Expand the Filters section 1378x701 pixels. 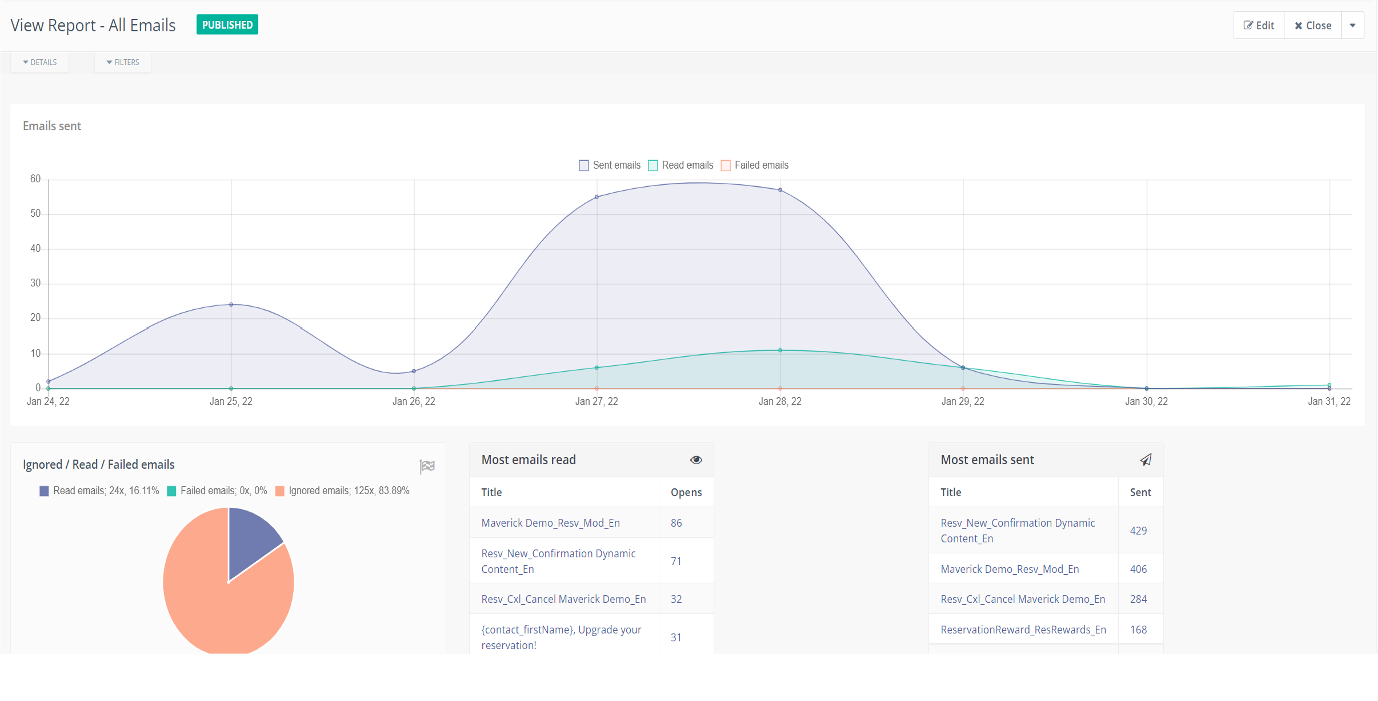tap(123, 62)
